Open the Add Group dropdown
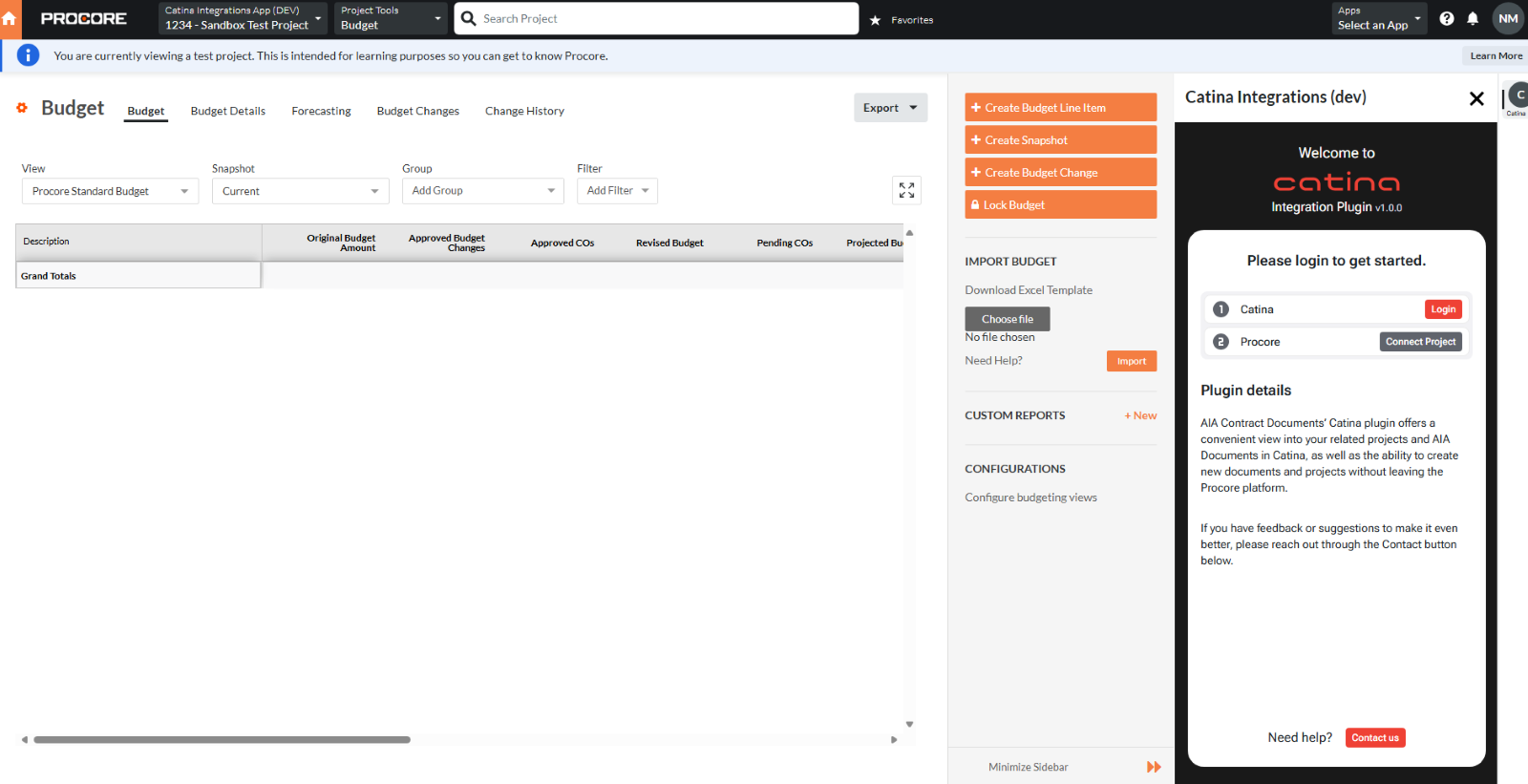1528x784 pixels. tap(482, 191)
